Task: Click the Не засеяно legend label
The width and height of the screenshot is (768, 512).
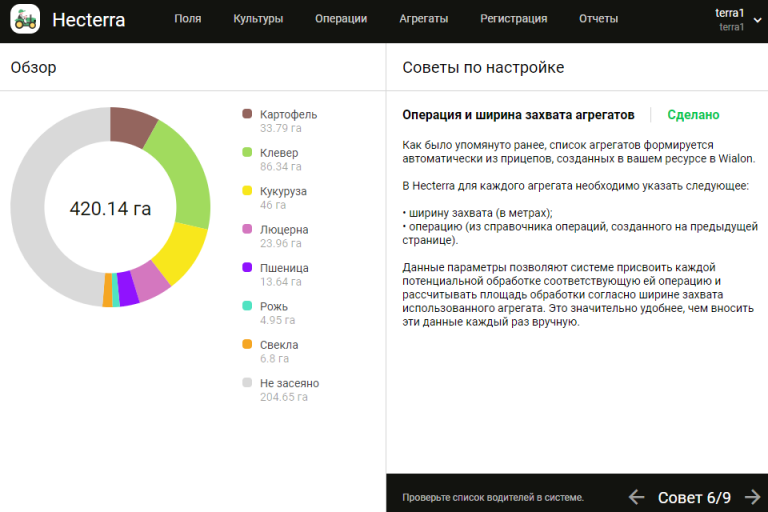Action: (289, 383)
